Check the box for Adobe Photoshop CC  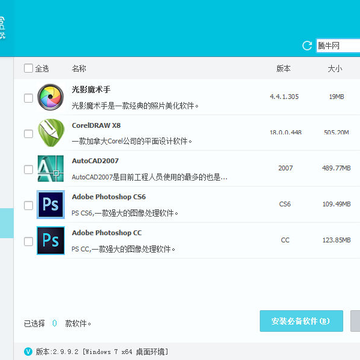(x=28, y=242)
